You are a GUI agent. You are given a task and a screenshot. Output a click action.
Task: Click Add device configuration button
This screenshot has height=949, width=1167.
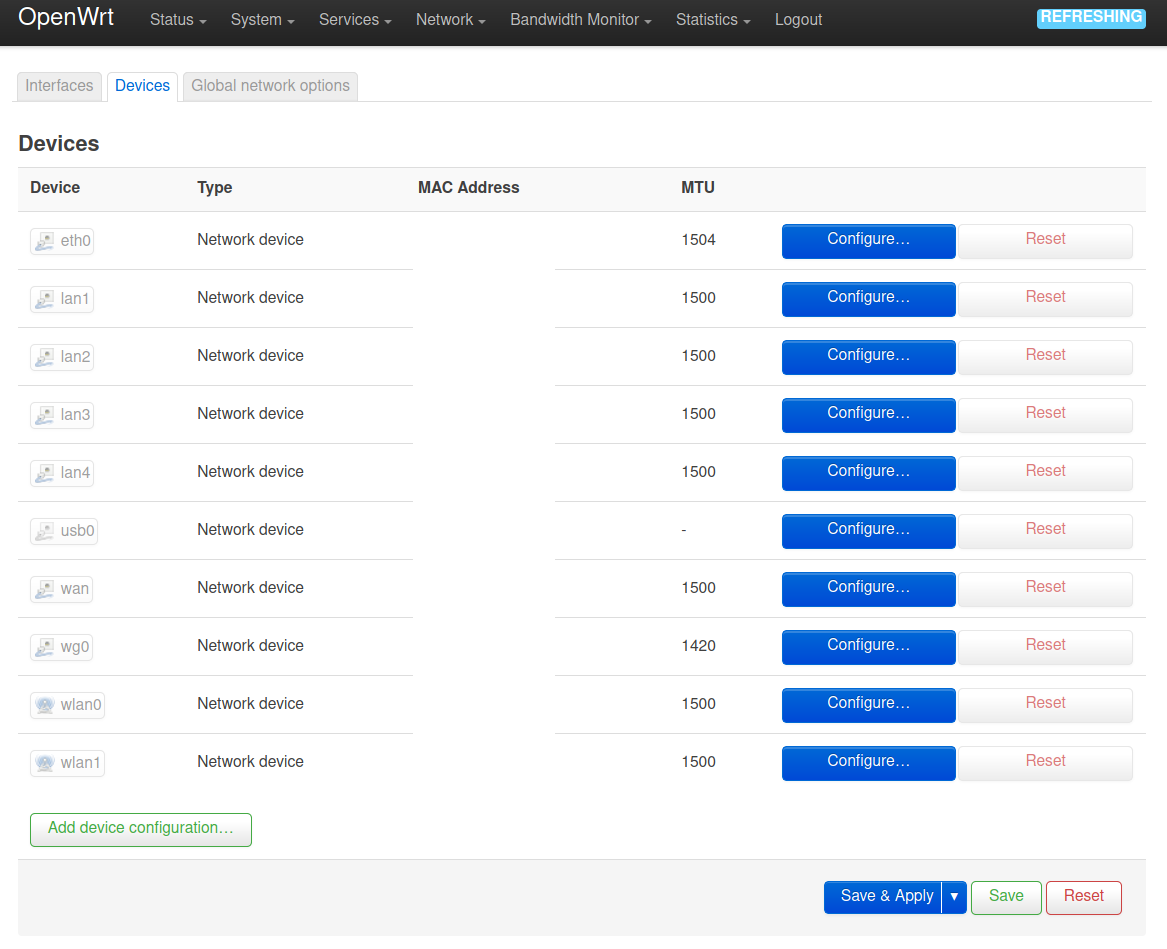[x=141, y=829]
